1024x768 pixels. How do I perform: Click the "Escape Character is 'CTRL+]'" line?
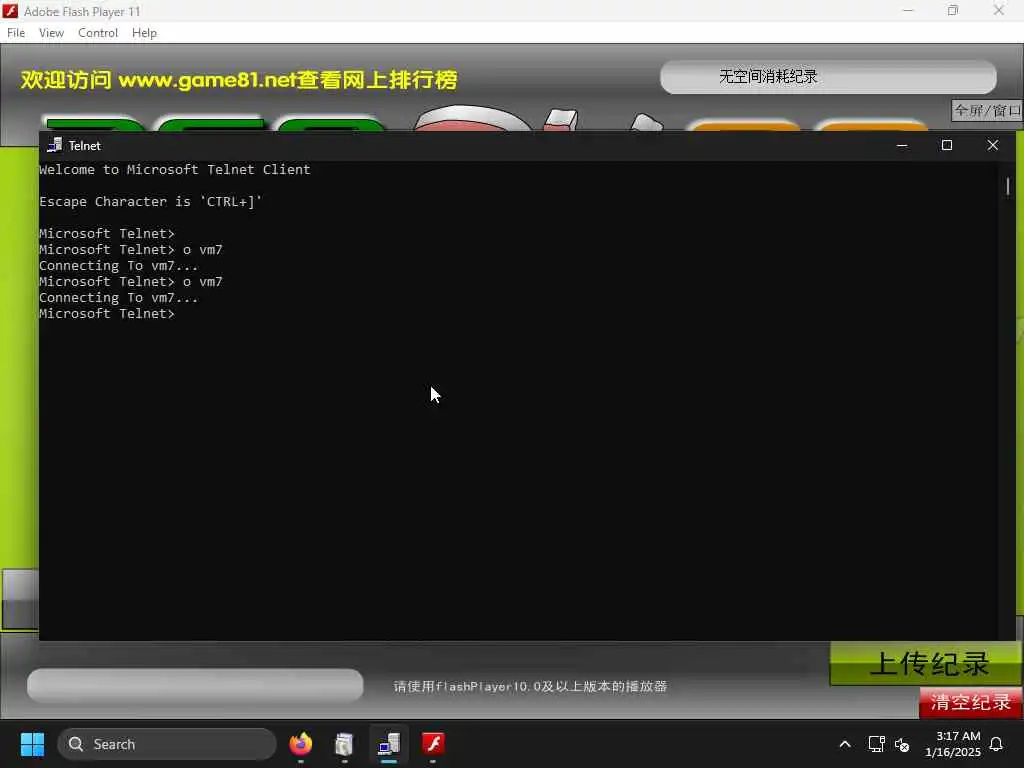(150, 201)
